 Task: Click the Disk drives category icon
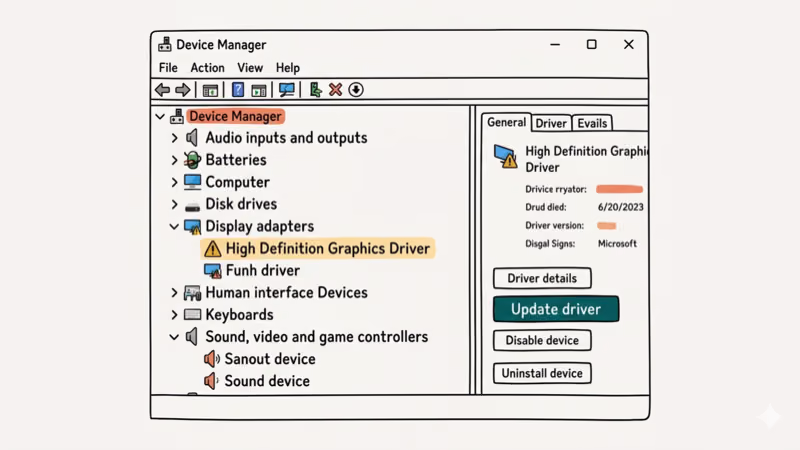(192, 206)
